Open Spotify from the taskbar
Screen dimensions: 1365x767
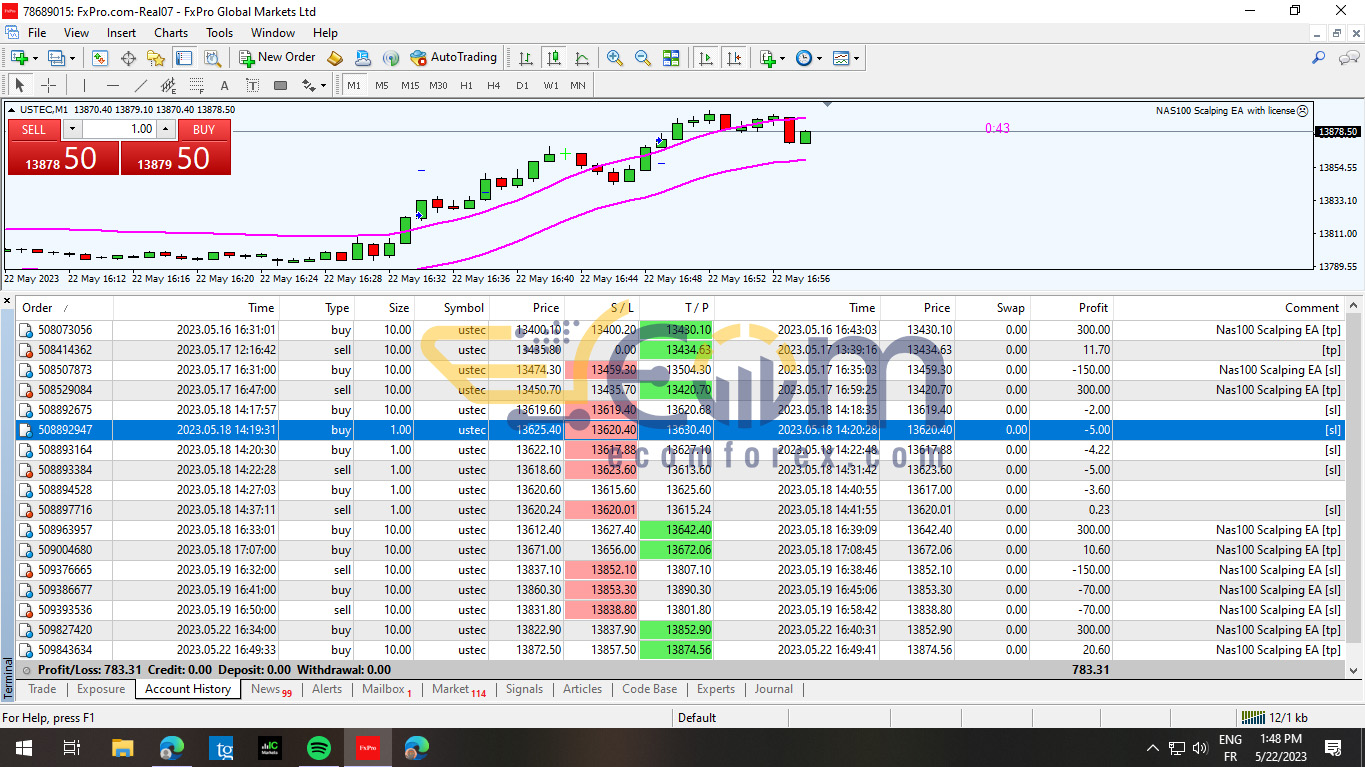(319, 747)
